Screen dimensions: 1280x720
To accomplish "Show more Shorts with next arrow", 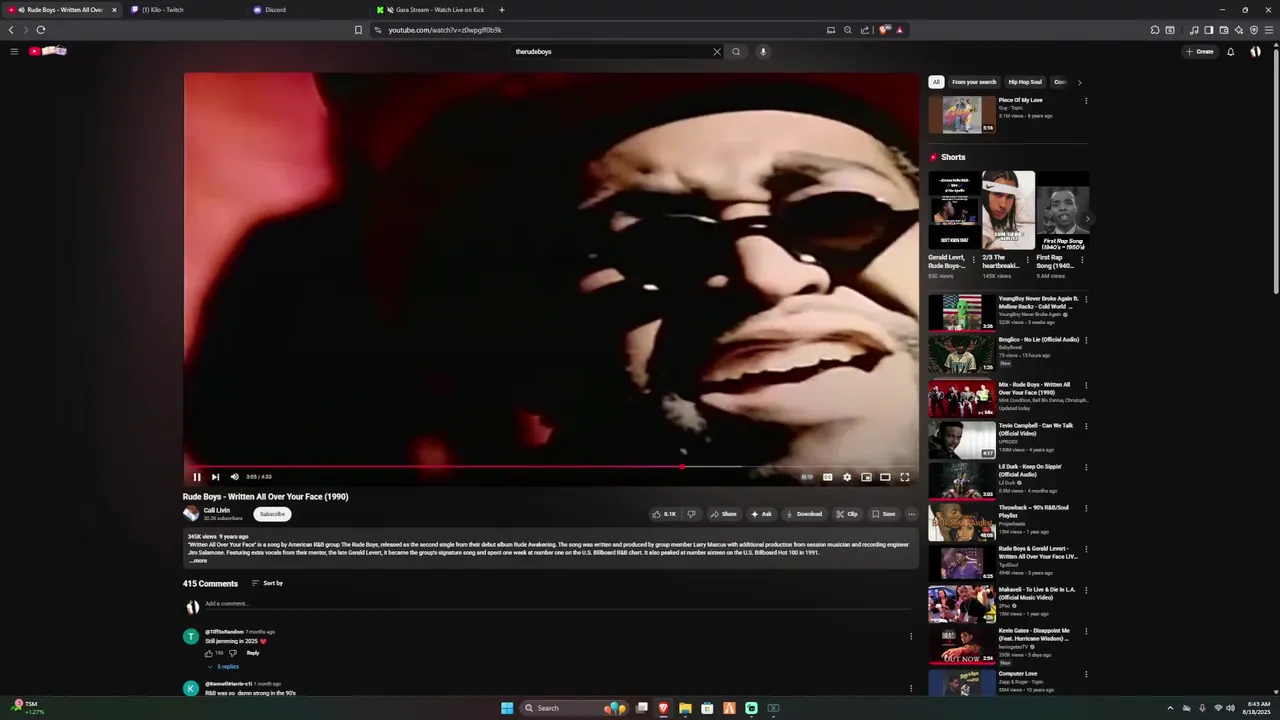I will pyautogui.click(x=1086, y=218).
